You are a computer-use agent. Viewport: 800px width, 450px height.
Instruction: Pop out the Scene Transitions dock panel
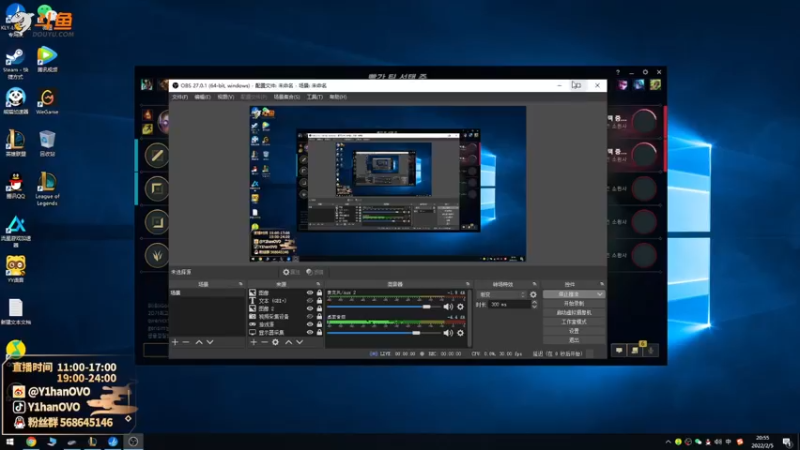(x=535, y=284)
